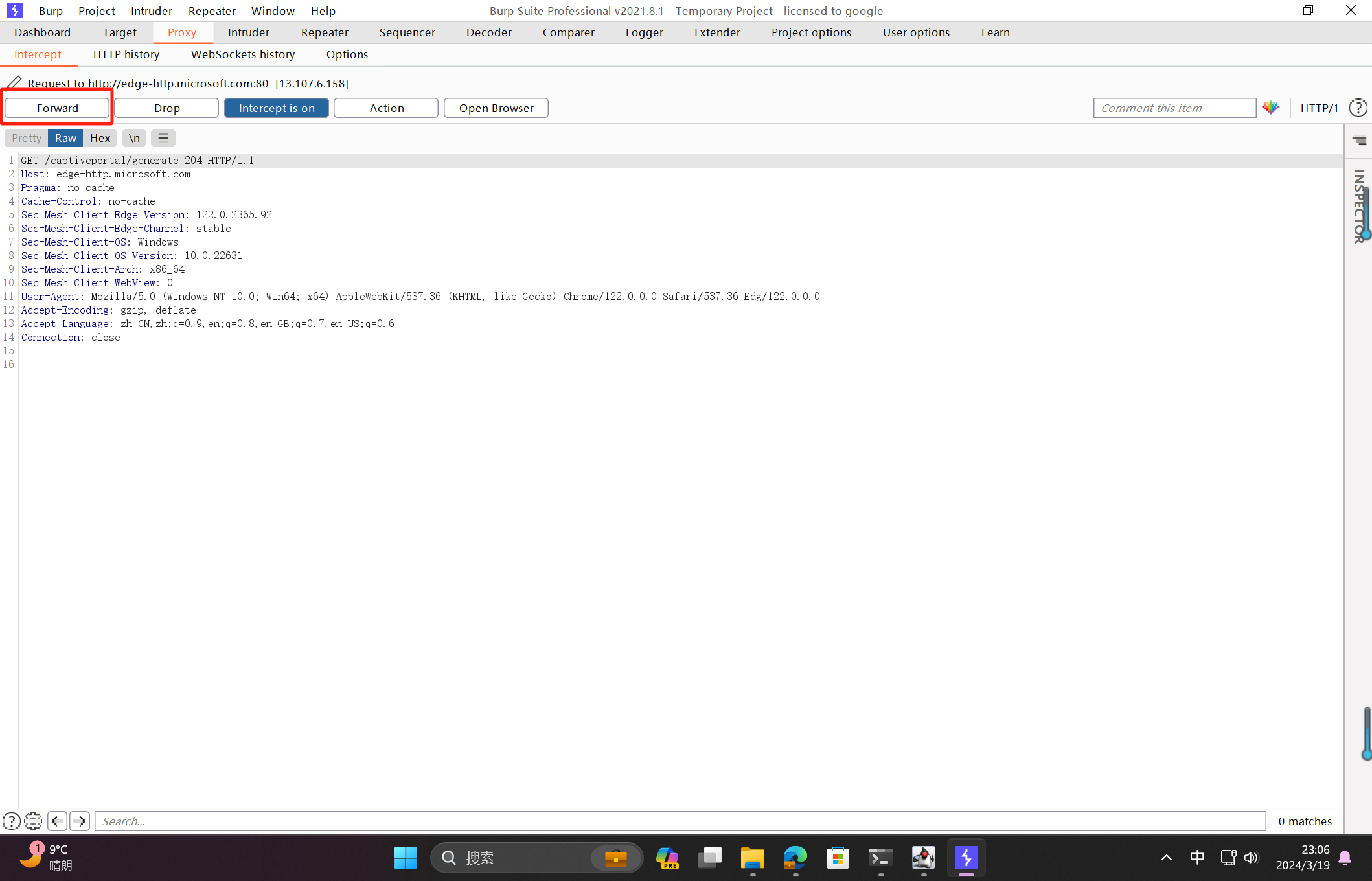Click the next match right arrow
Viewport: 1372px width, 881px height.
pyautogui.click(x=80, y=821)
